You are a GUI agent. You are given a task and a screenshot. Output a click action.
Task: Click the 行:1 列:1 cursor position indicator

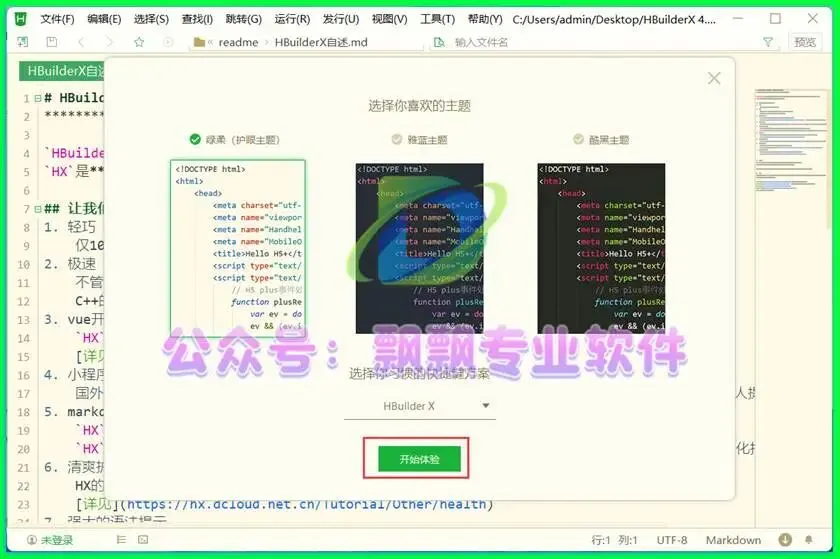(x=614, y=540)
